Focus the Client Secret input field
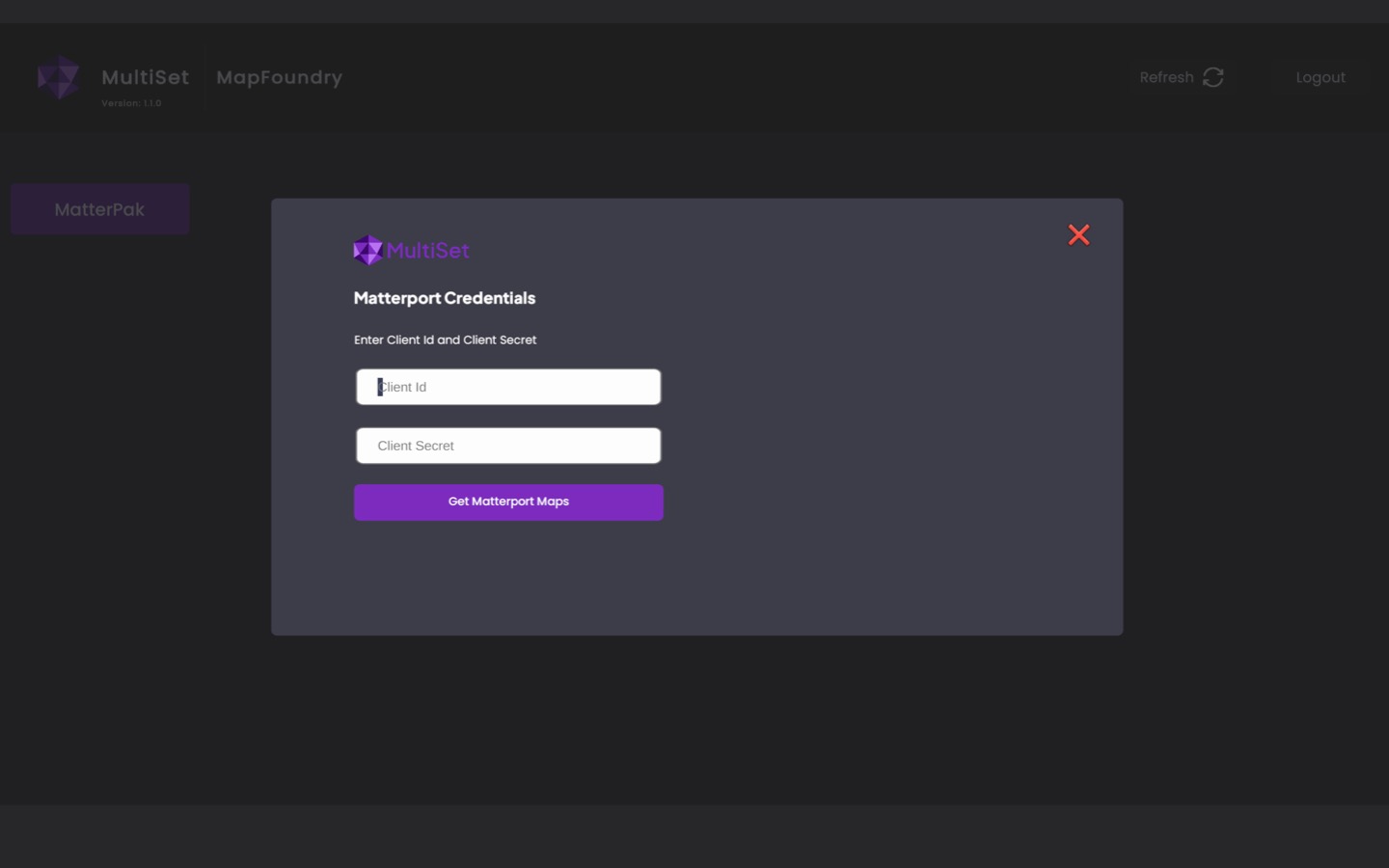 [508, 446]
